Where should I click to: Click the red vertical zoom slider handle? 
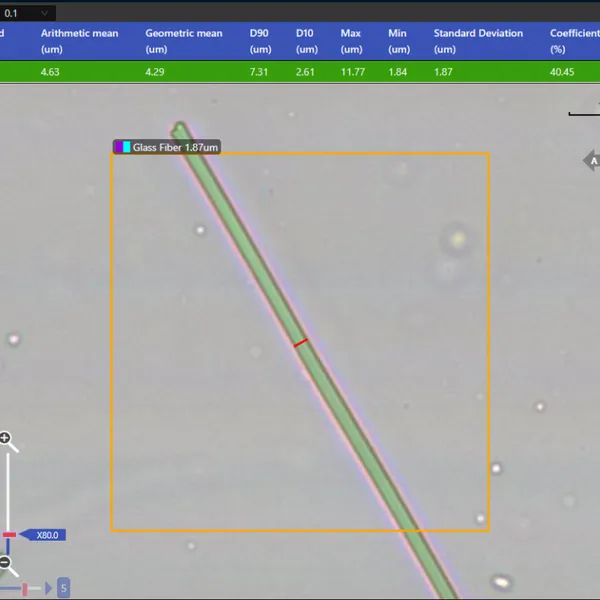pos(9,535)
